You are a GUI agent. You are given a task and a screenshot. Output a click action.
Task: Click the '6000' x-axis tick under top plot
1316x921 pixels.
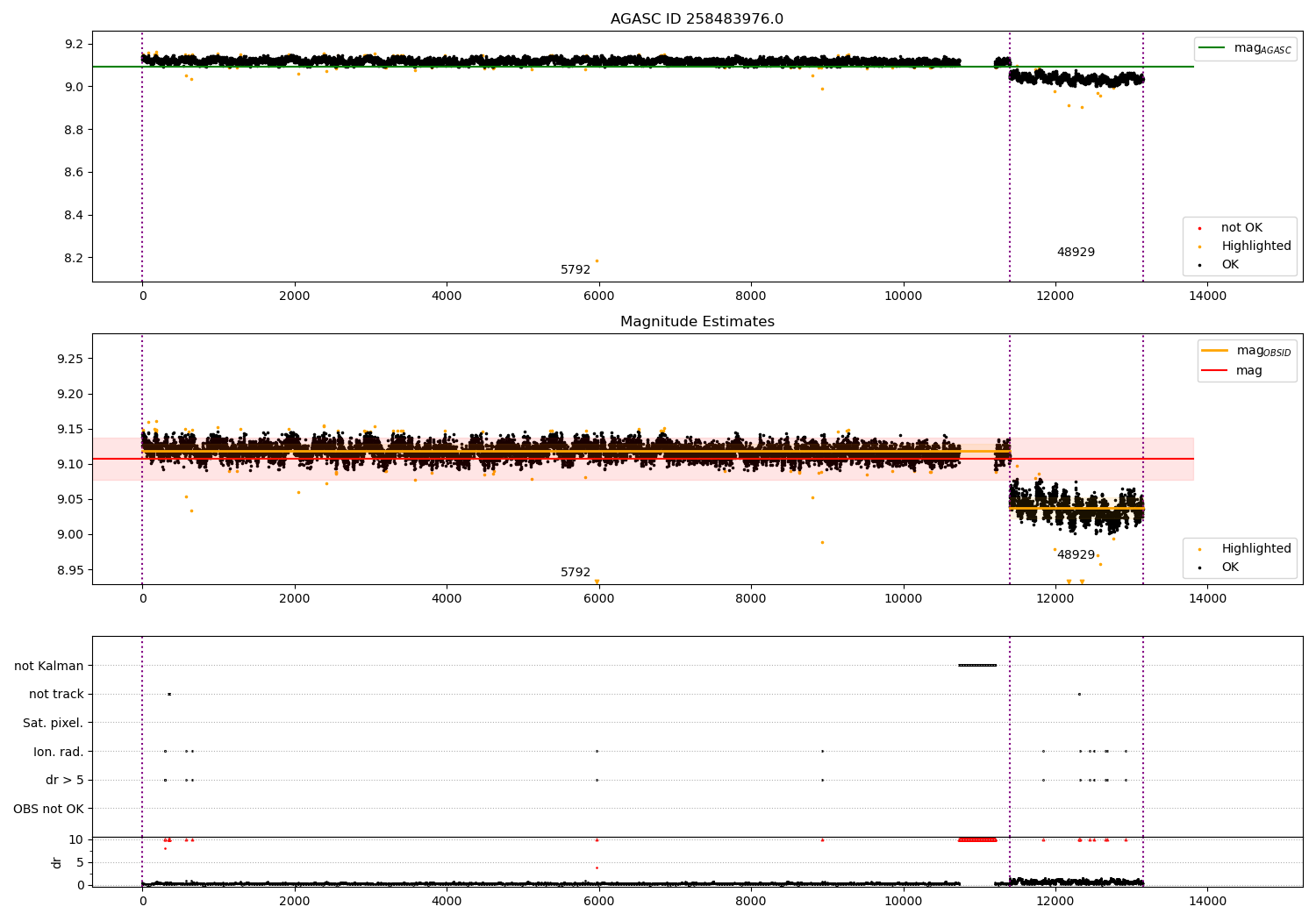pyautogui.click(x=599, y=296)
